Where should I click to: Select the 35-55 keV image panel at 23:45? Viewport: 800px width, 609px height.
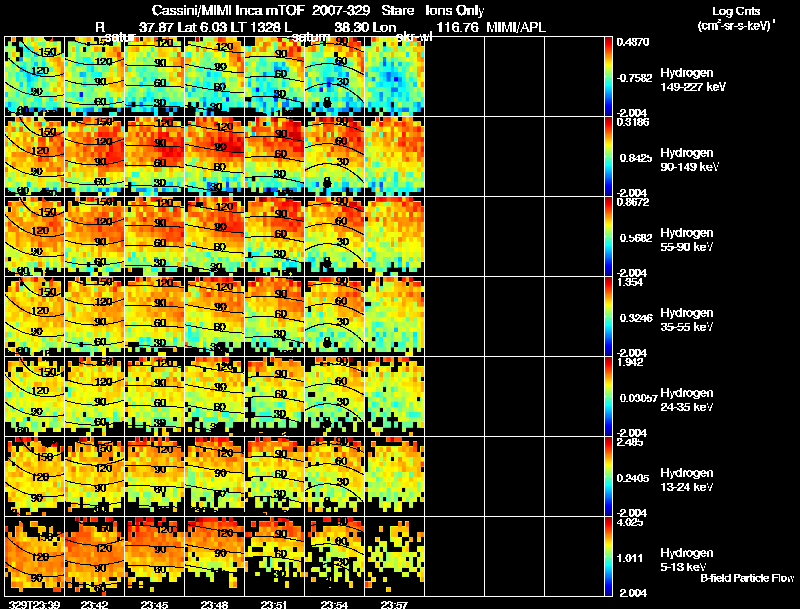click(x=155, y=317)
